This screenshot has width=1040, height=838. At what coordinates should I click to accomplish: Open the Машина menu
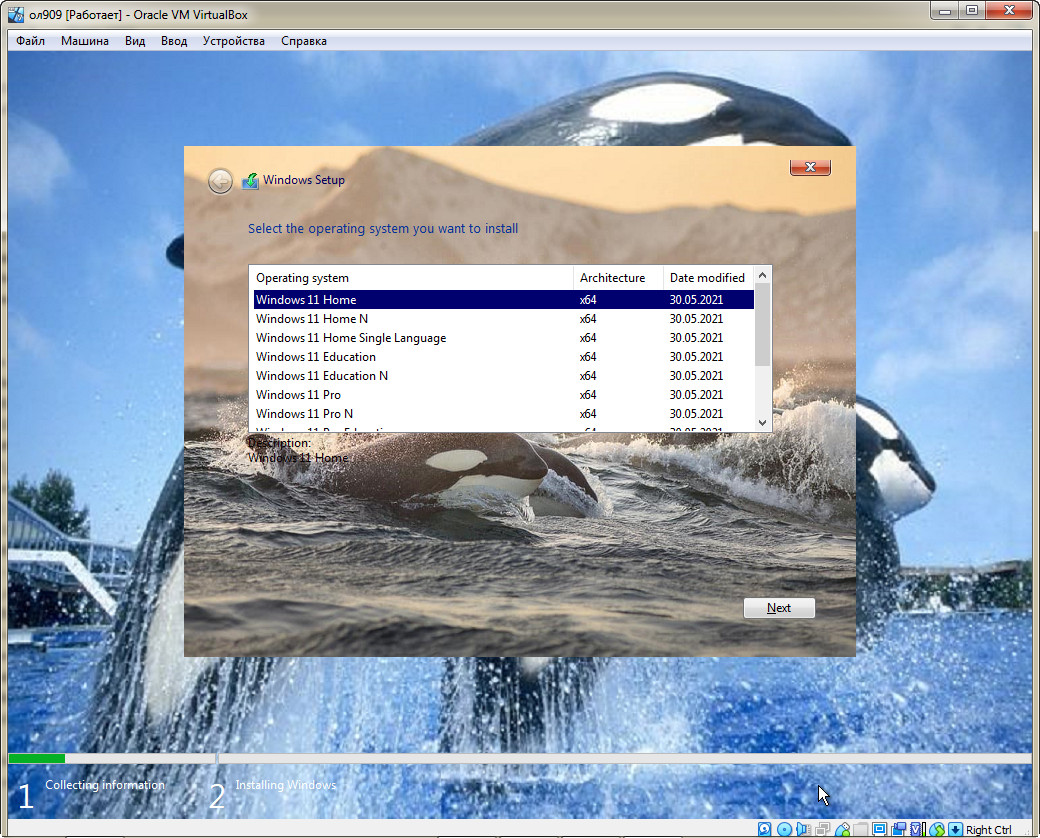click(x=85, y=41)
